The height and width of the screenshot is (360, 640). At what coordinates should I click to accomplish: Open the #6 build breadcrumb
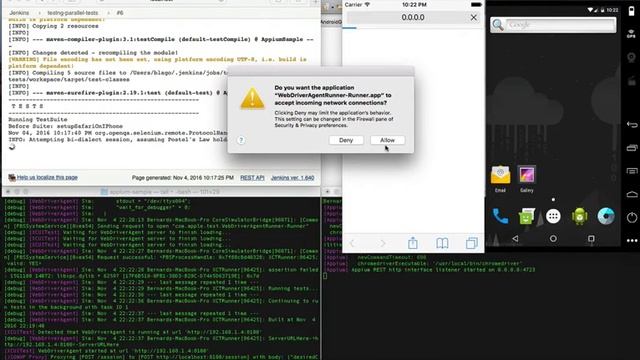[120, 13]
